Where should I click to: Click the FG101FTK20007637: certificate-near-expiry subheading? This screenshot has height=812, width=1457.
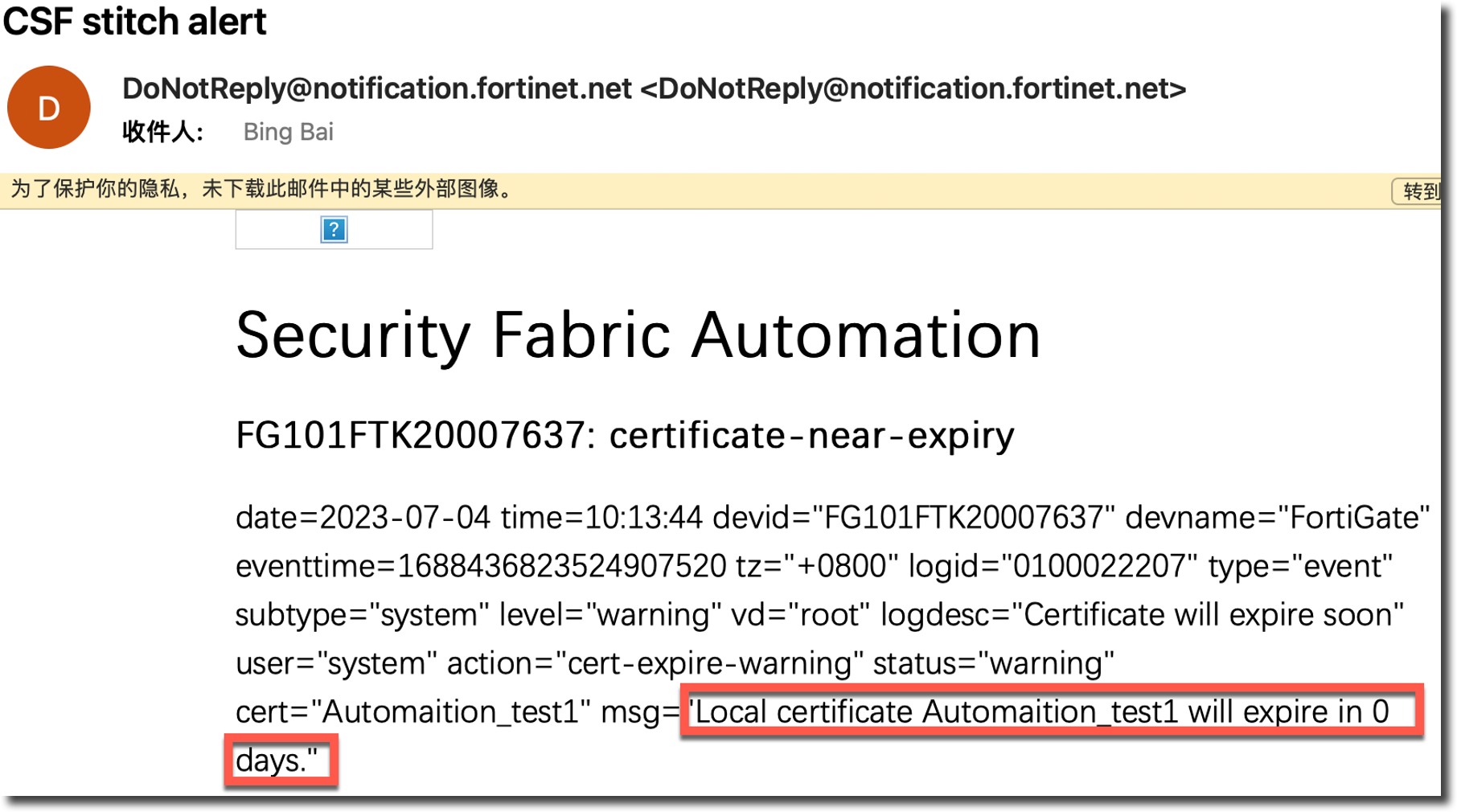(624, 436)
